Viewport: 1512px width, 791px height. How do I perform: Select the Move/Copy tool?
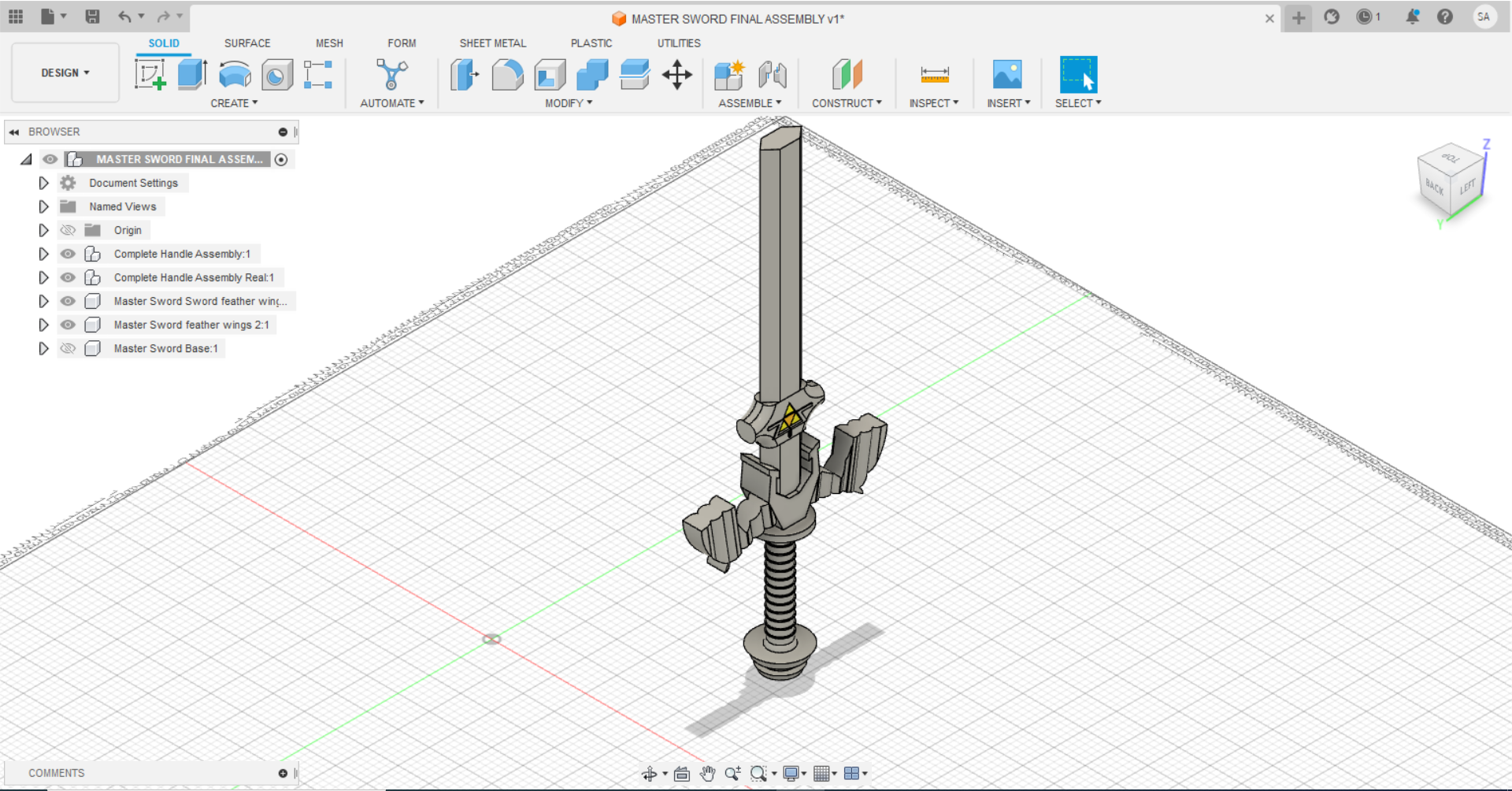tap(677, 75)
